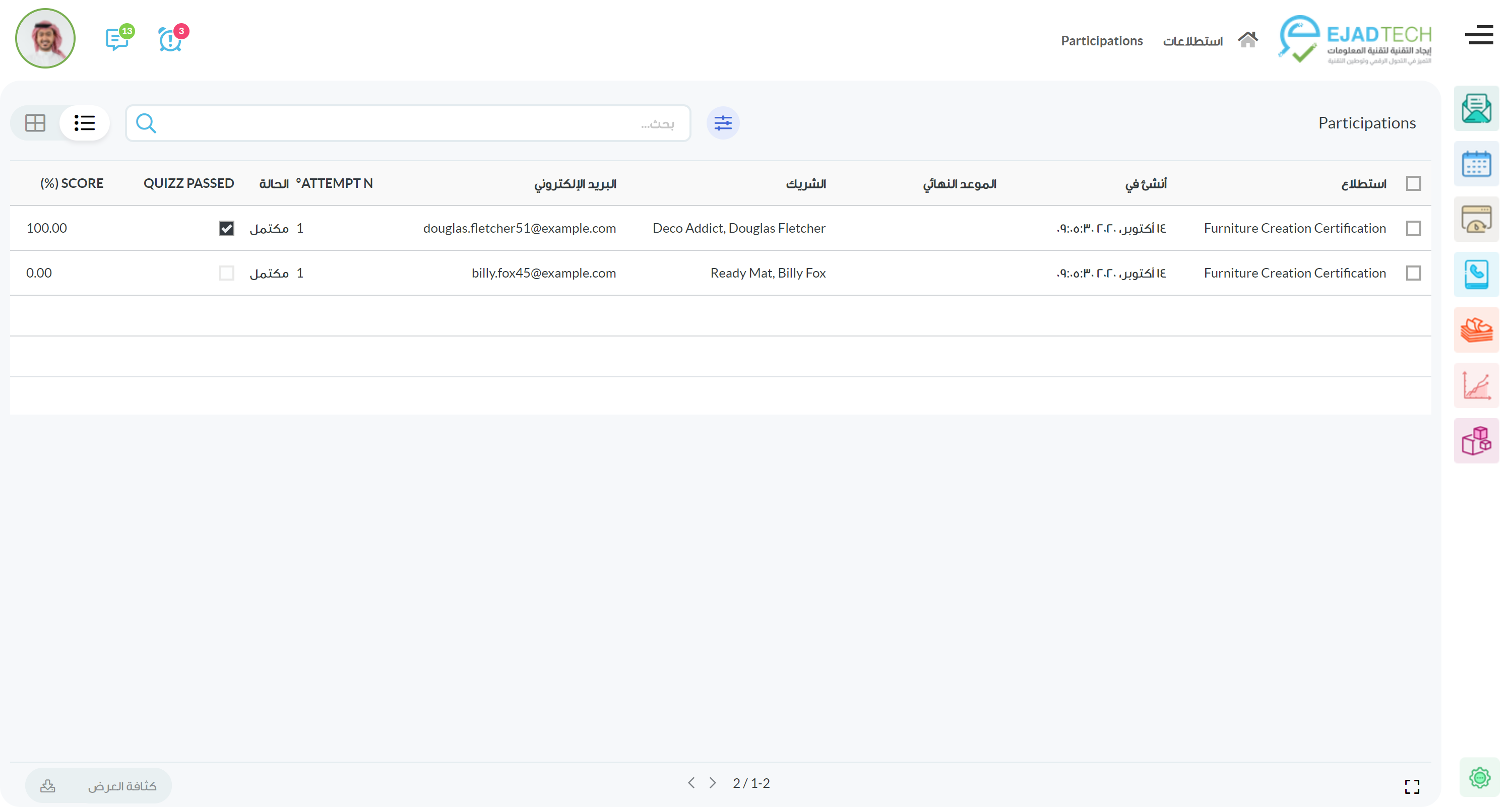Open the calendar app in sidebar

click(x=1476, y=164)
